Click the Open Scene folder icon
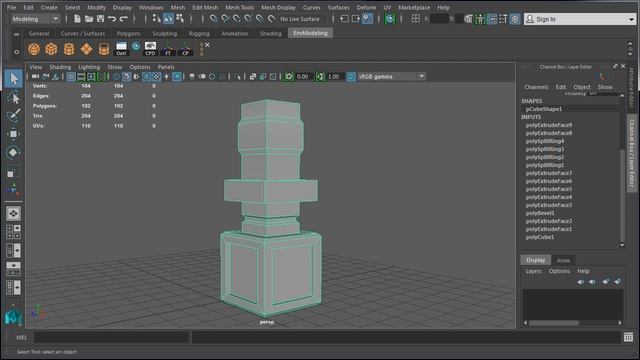Image resolution: width=640 pixels, height=360 pixels. (x=89, y=19)
